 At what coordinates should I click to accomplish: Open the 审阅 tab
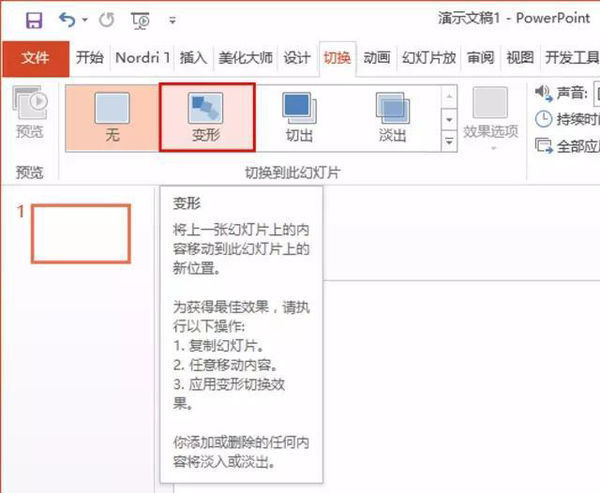click(481, 58)
